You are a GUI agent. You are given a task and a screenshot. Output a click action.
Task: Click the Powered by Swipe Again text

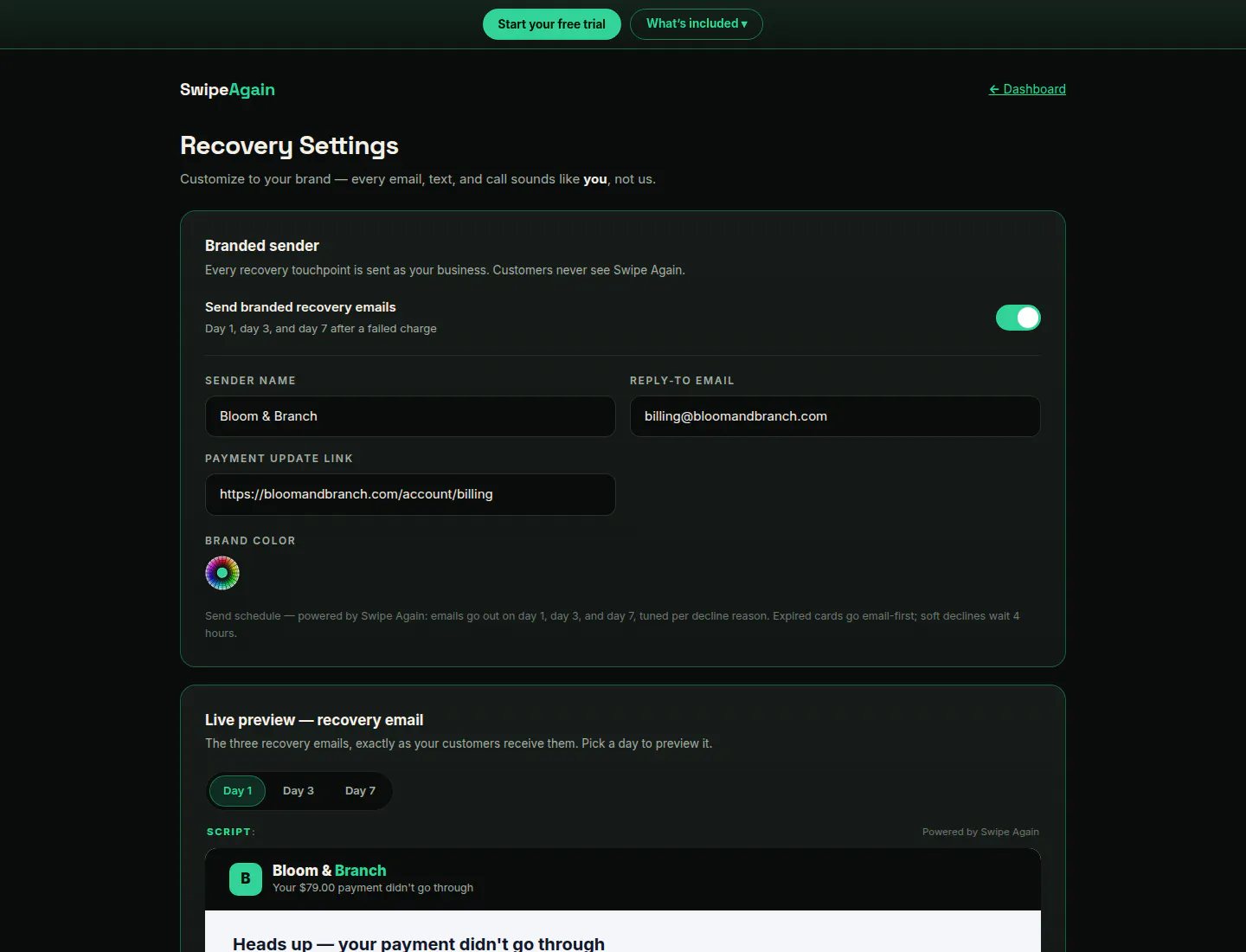980,832
